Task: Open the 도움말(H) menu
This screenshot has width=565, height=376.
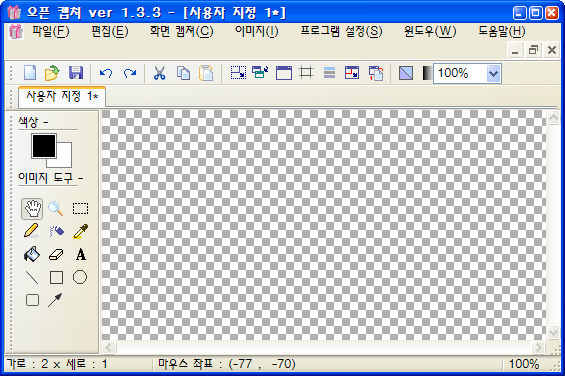Action: (x=502, y=31)
